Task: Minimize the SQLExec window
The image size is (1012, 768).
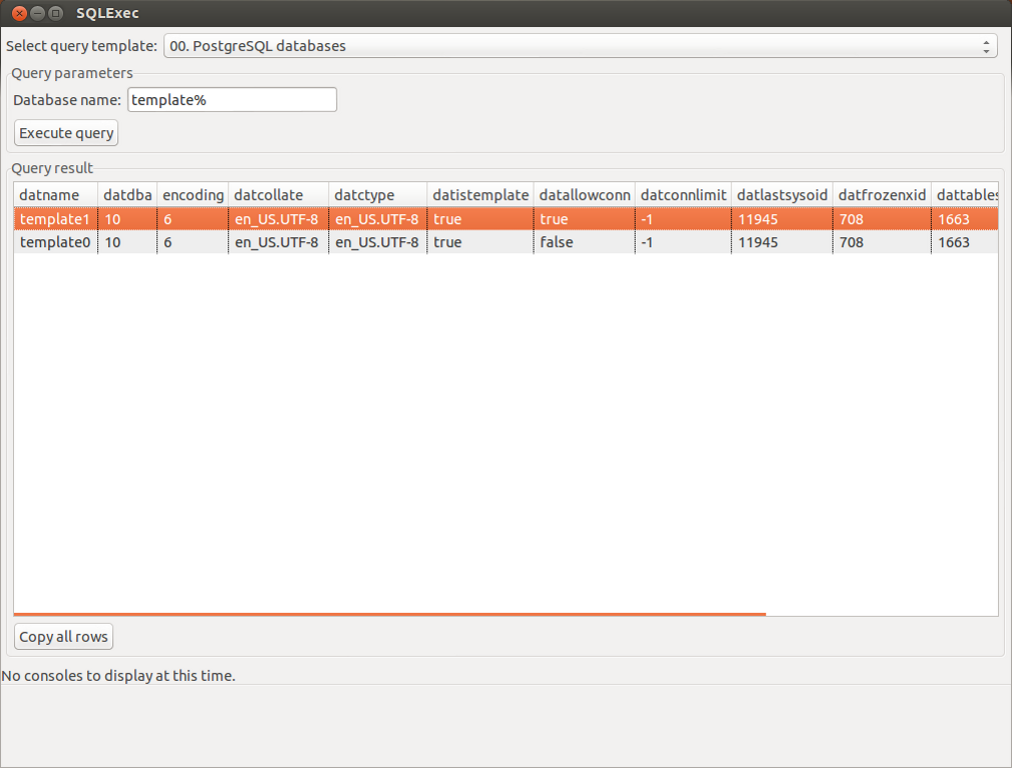Action: coord(37,13)
